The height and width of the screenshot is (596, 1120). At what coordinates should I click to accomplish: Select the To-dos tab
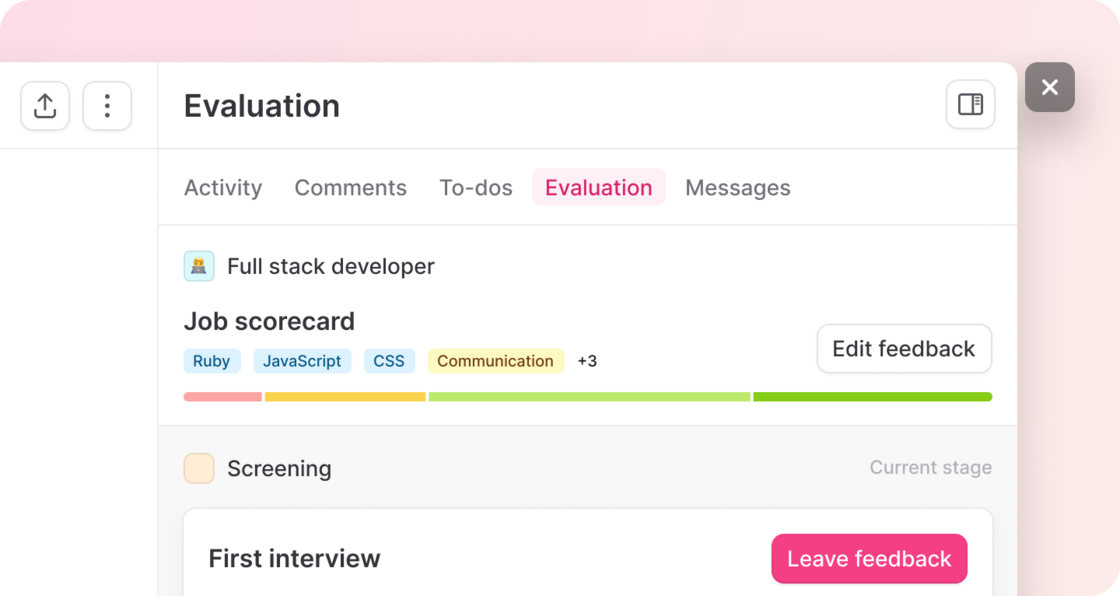476,188
